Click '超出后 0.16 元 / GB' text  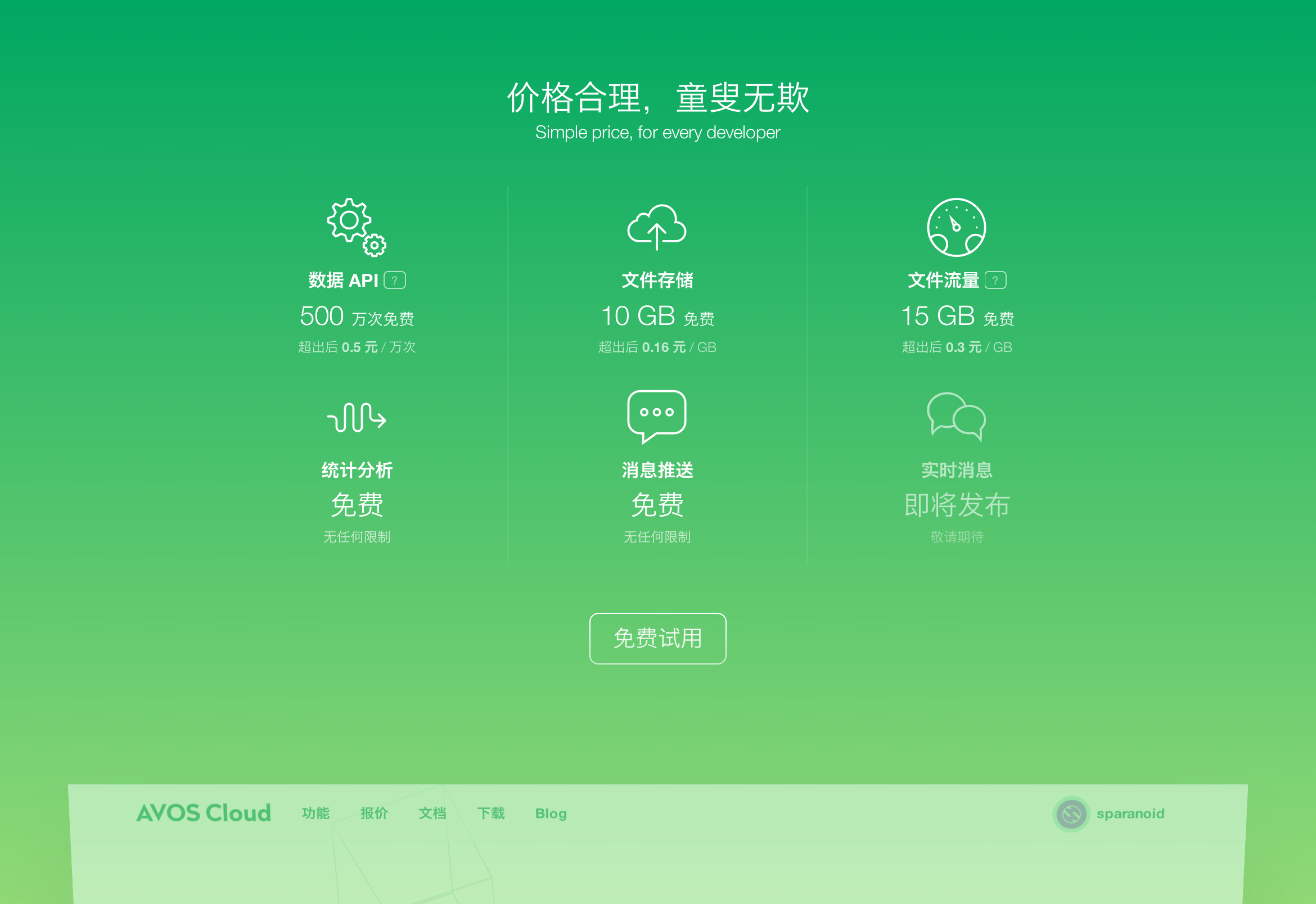657,347
